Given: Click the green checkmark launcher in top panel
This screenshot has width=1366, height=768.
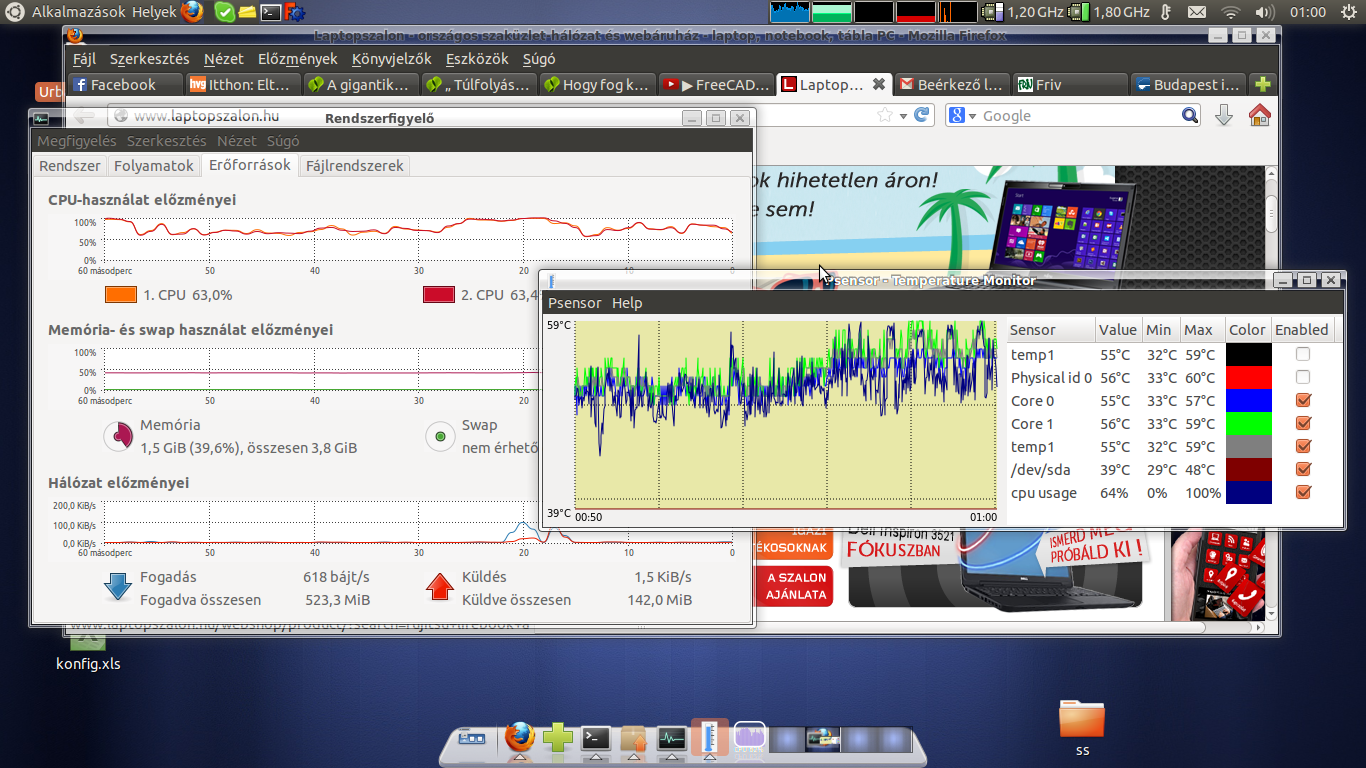Looking at the screenshot, I should click(225, 12).
